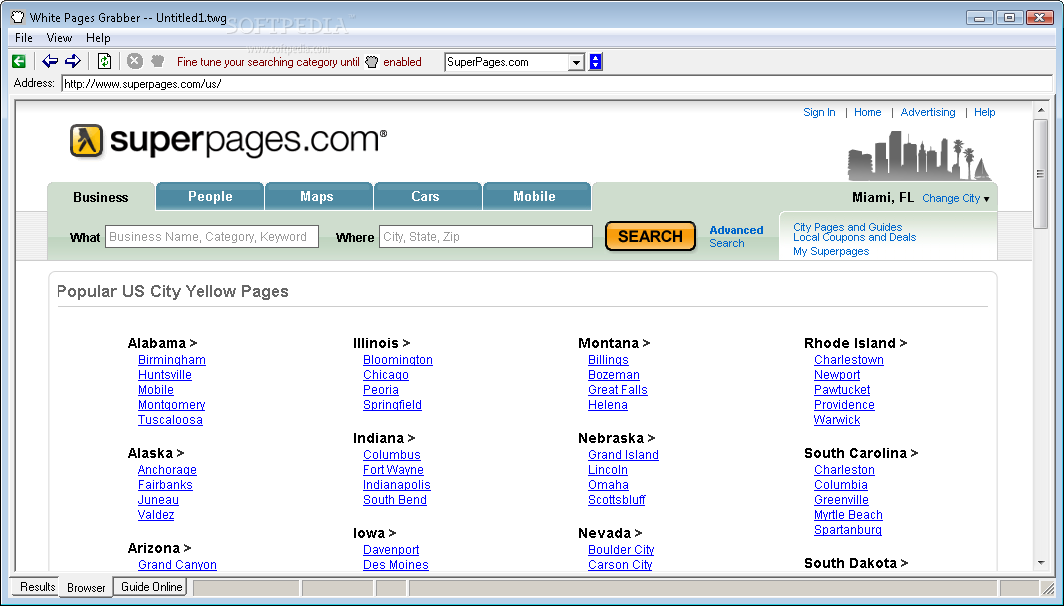The image size is (1064, 606).
Task: Click the scrollbar up arrow
Action: [1041, 109]
